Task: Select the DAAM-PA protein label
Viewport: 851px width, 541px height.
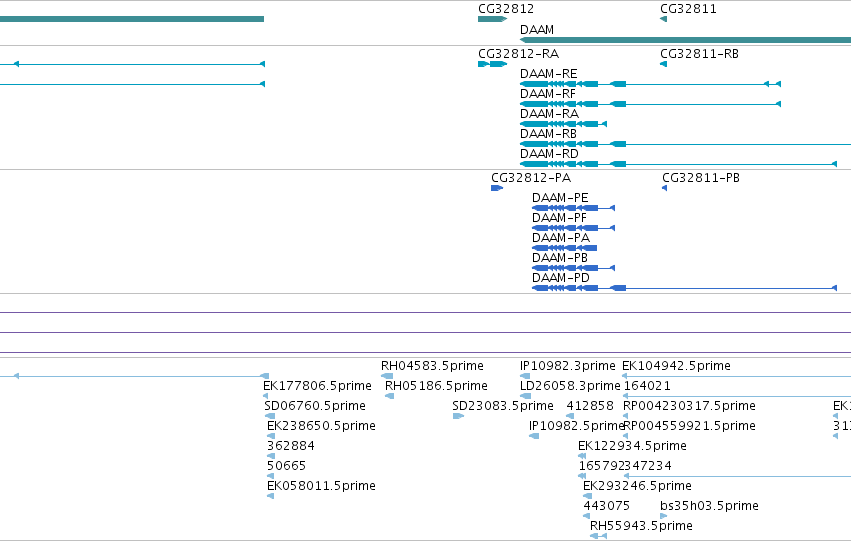Action: coord(561,238)
